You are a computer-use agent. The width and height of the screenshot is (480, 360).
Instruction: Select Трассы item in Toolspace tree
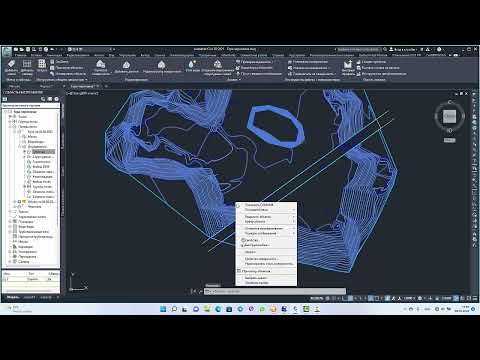(23, 212)
